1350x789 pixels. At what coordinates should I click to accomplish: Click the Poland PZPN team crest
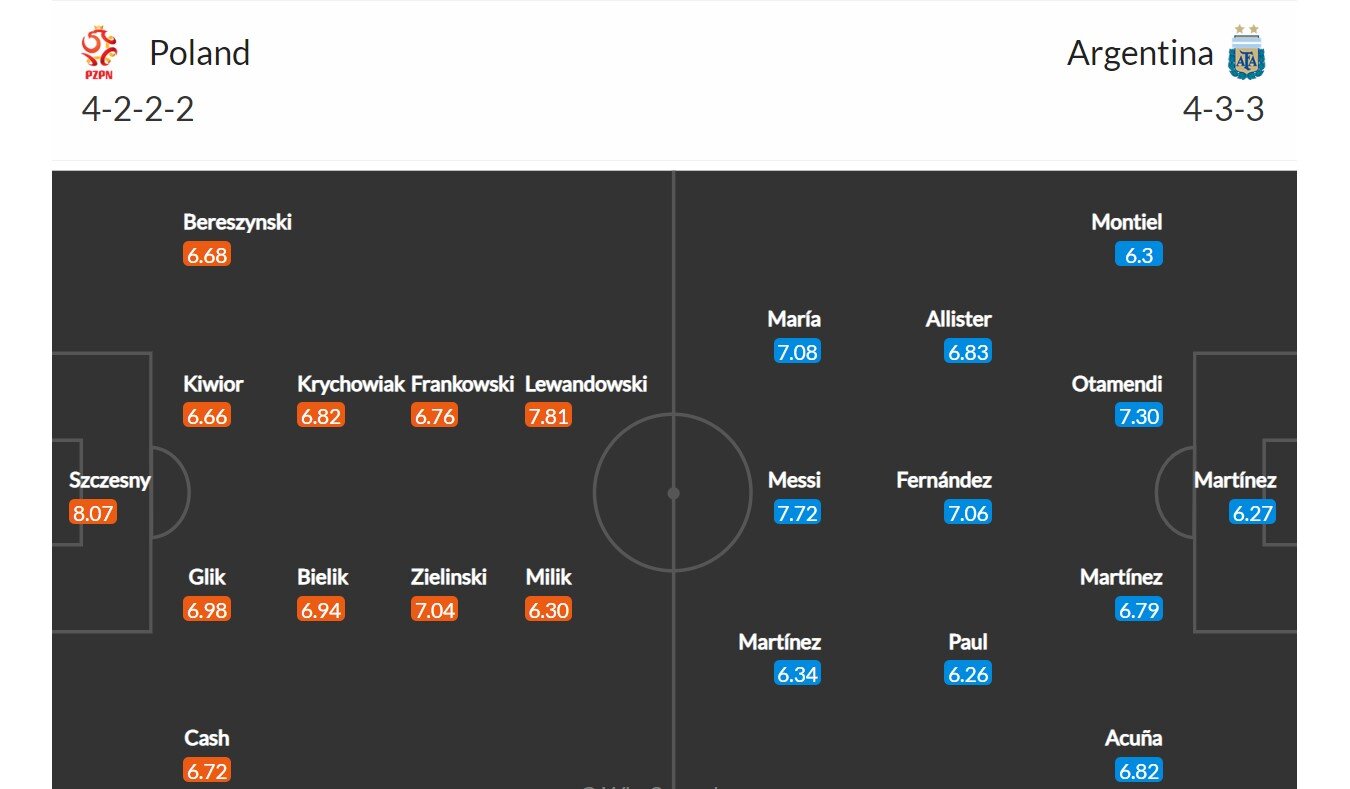pos(100,53)
